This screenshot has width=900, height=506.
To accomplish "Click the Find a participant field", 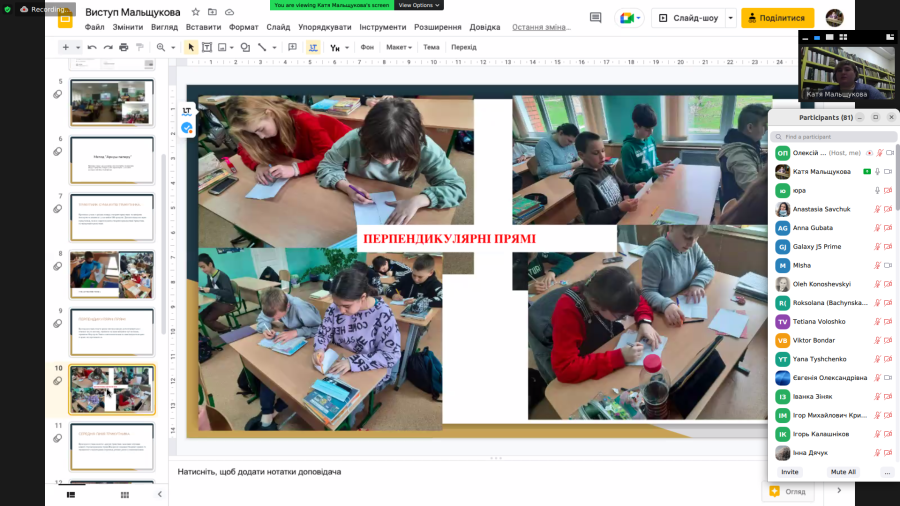I will (834, 137).
